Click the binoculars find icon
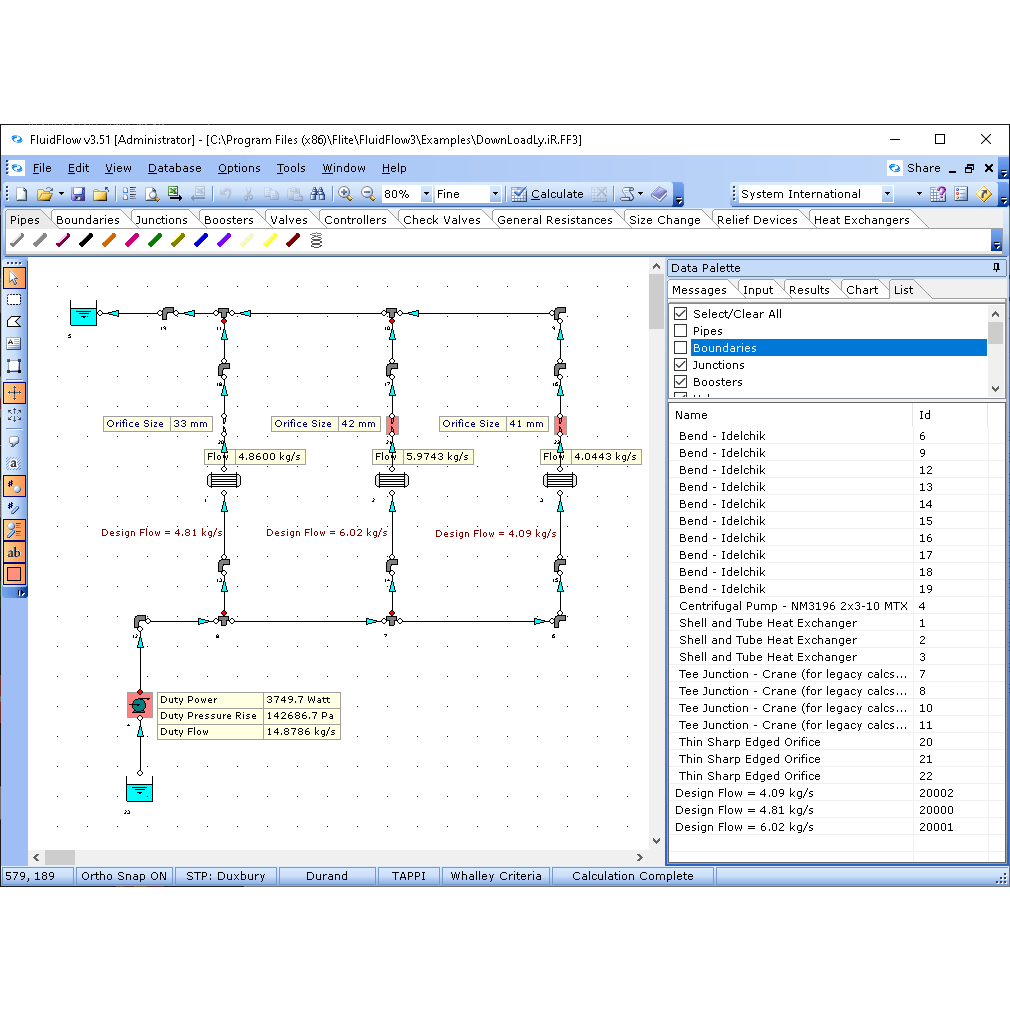Image resolution: width=1010 pixels, height=1010 pixels. 318,194
